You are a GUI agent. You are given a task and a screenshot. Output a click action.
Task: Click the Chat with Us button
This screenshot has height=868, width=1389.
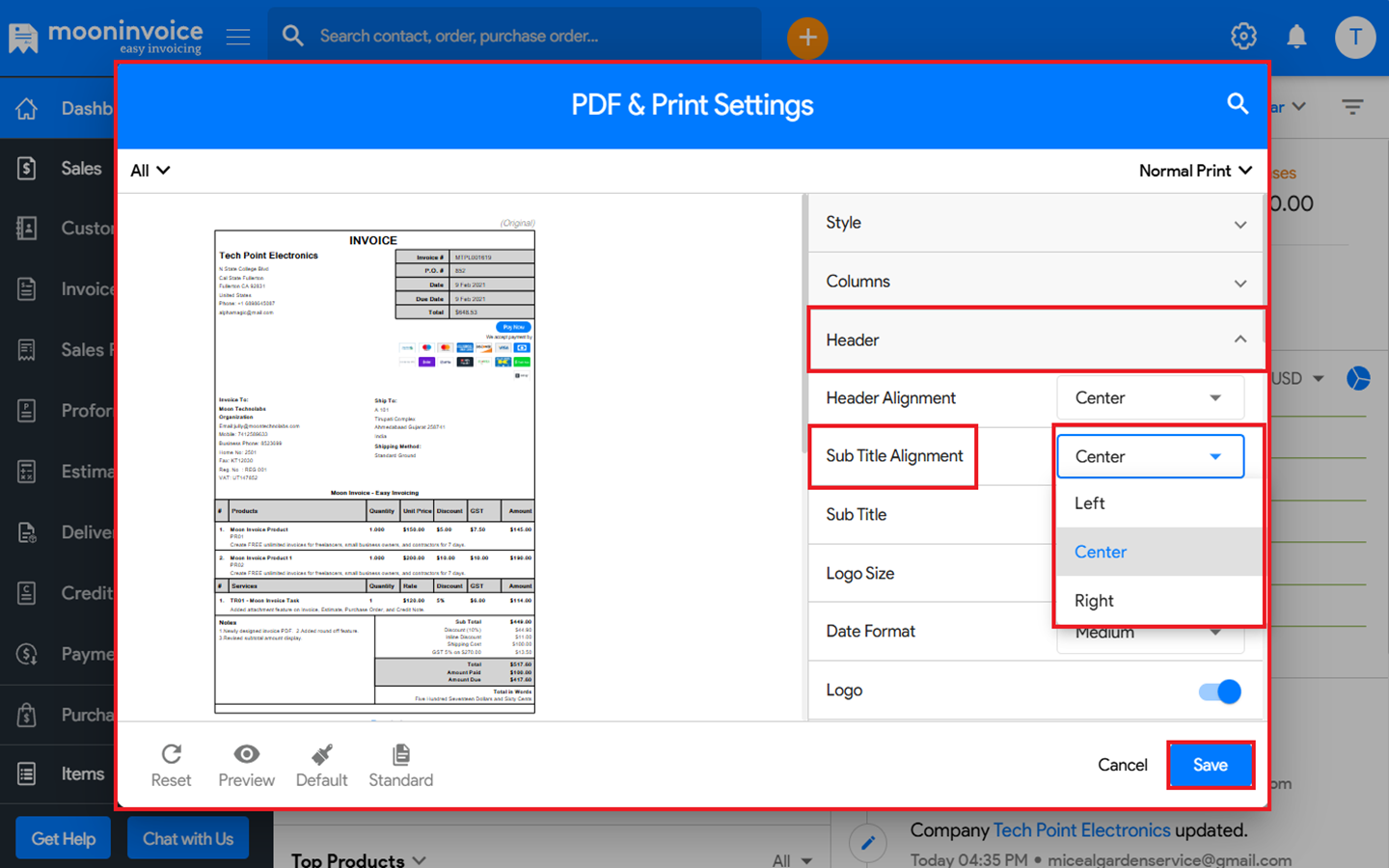187,837
